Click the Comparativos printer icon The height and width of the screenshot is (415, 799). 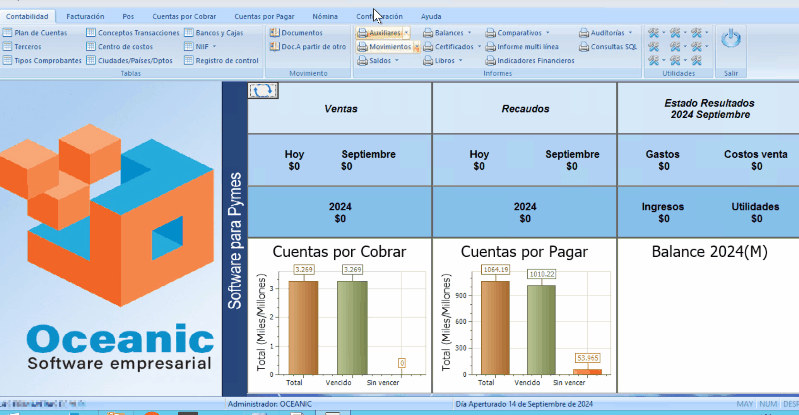tap(490, 33)
